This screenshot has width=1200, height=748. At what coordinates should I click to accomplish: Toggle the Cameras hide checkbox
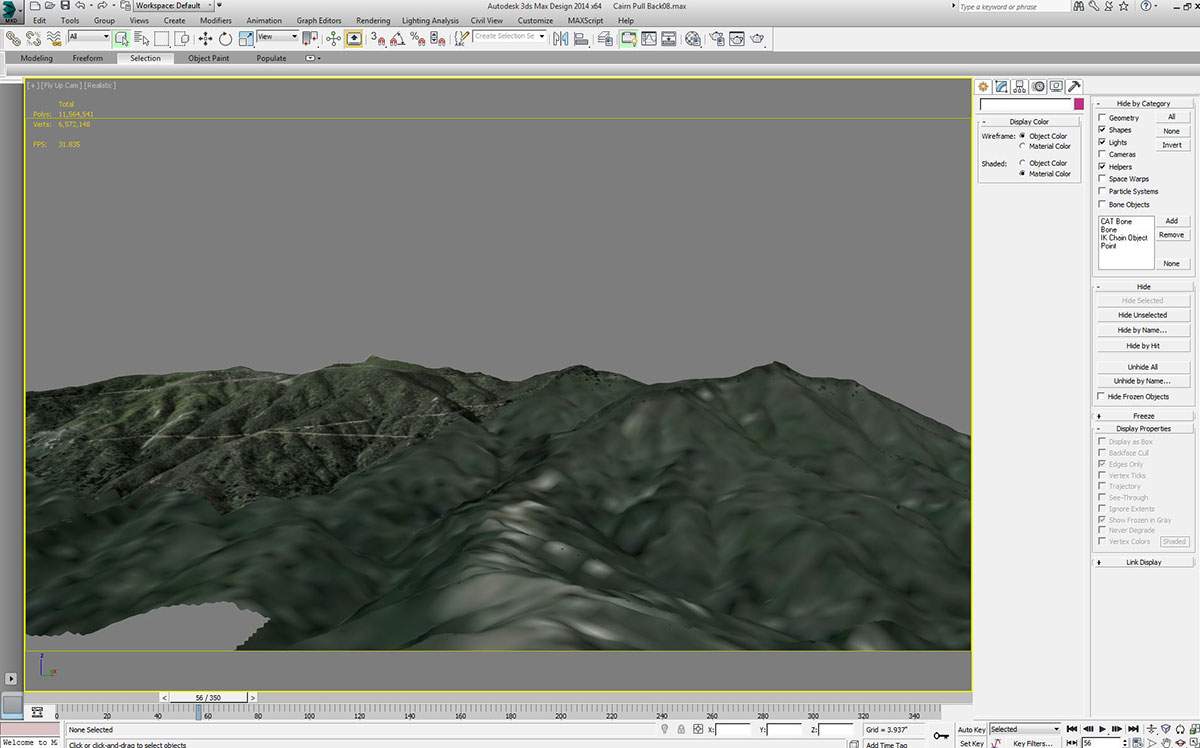click(x=1102, y=155)
